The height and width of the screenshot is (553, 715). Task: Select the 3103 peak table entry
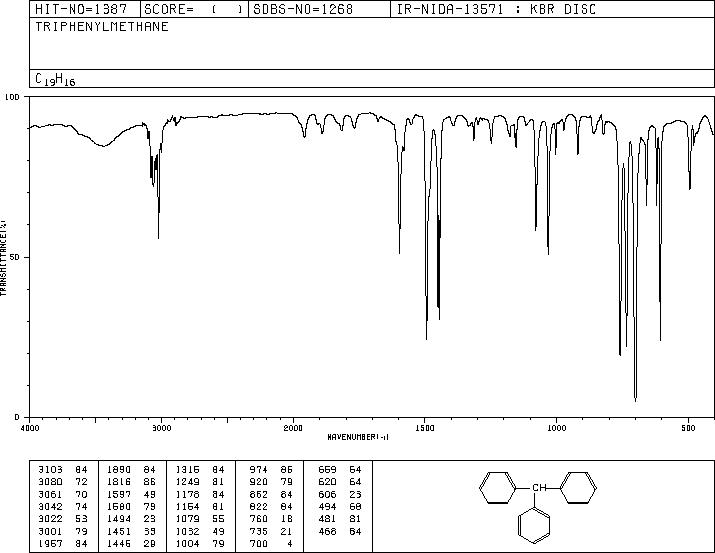point(63,469)
